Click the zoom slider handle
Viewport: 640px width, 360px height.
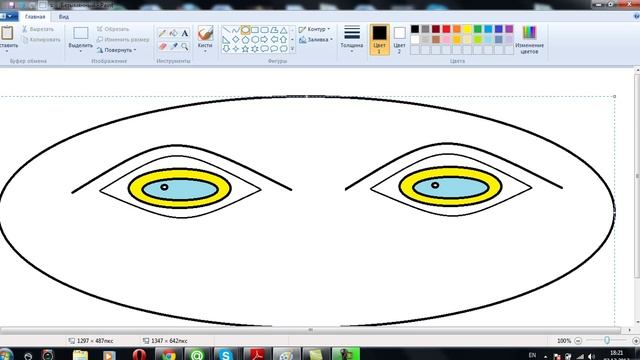pos(607,340)
